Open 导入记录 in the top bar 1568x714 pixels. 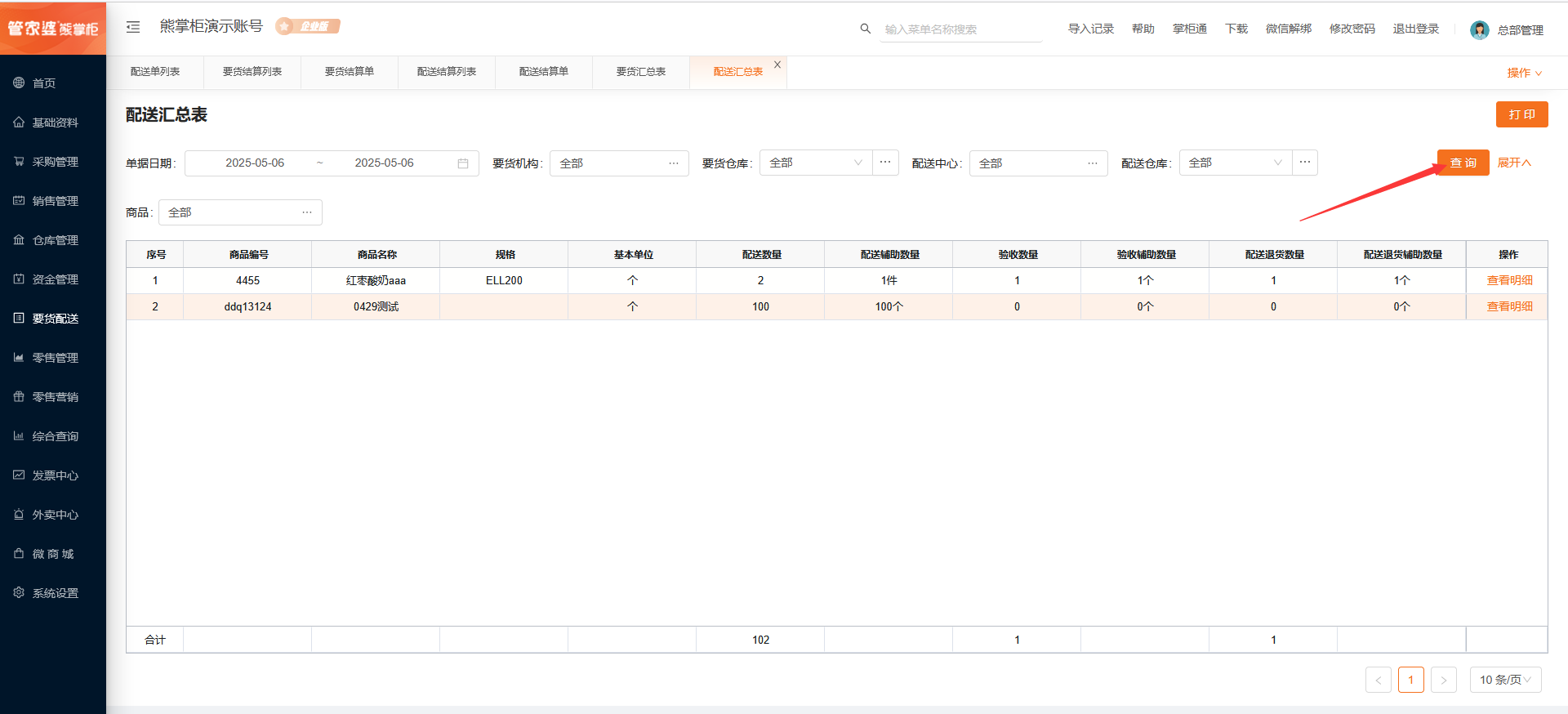[1091, 29]
